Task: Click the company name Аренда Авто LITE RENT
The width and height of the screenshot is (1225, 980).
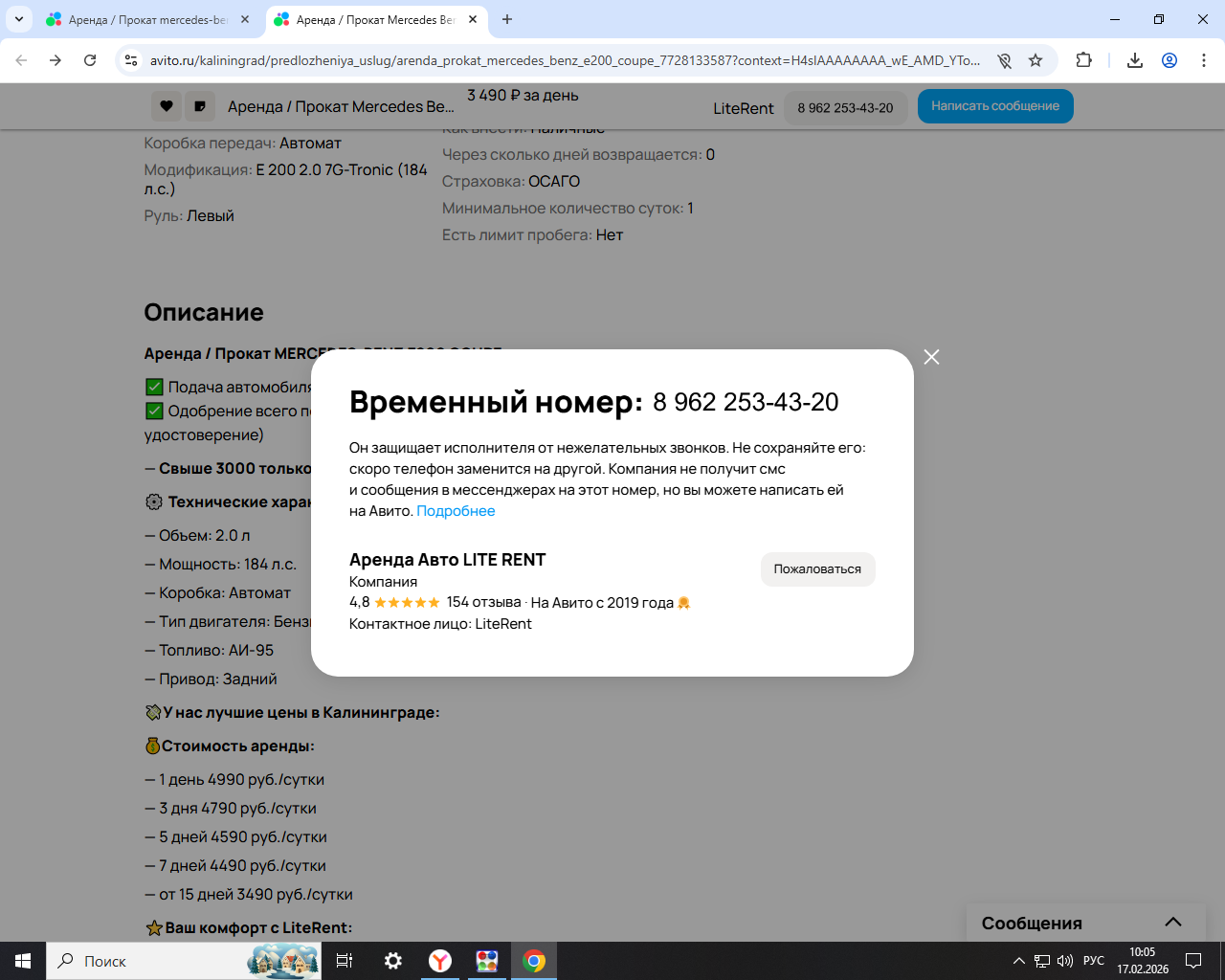Action: (447, 560)
